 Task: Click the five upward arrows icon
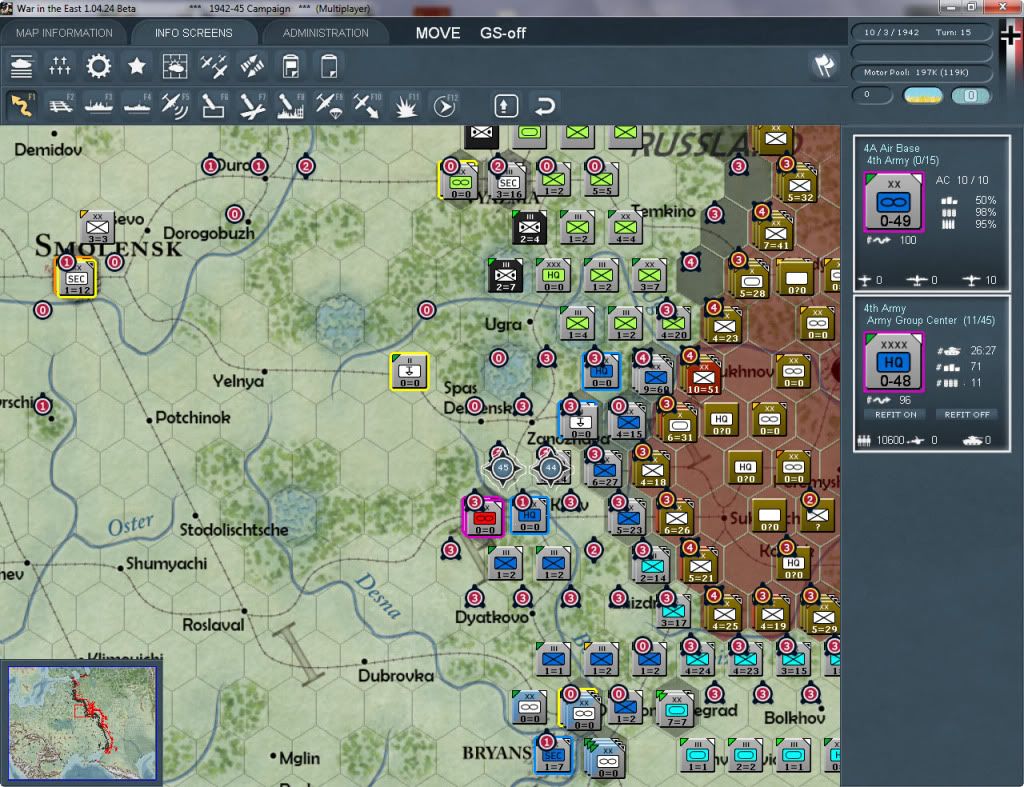pyautogui.click(x=59, y=66)
